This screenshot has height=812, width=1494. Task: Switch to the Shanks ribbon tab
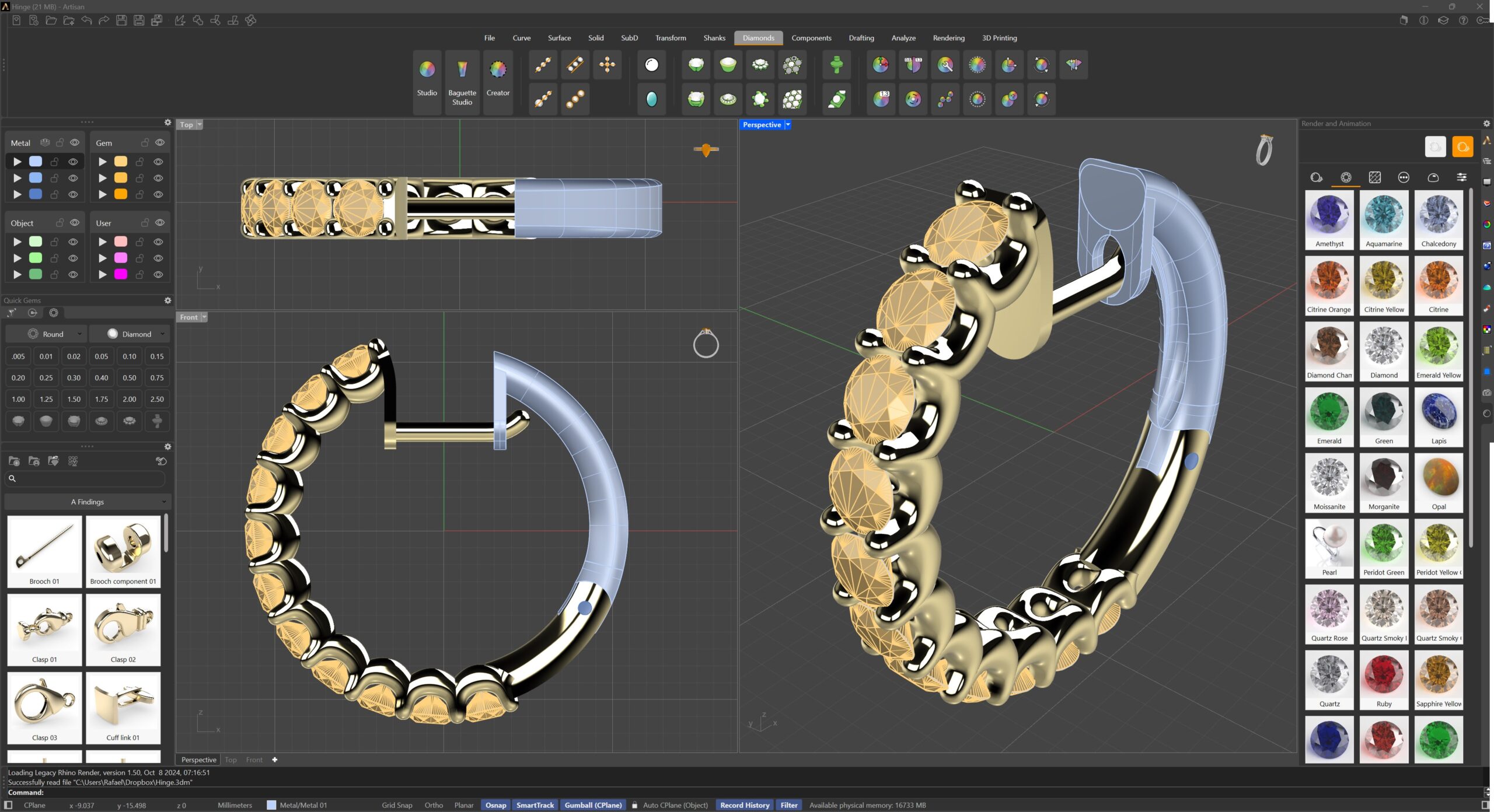tap(714, 38)
